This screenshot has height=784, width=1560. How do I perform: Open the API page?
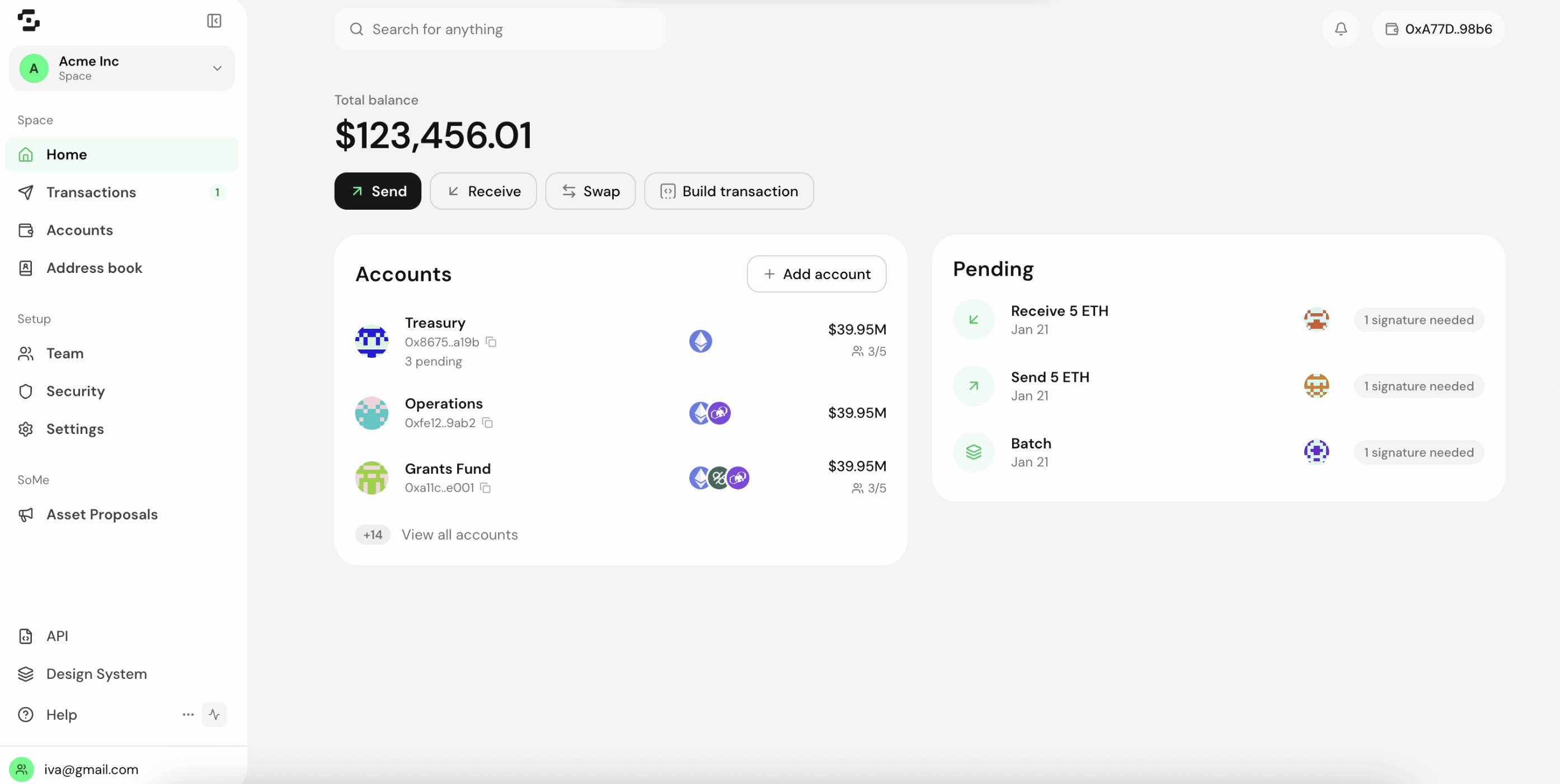point(122,636)
